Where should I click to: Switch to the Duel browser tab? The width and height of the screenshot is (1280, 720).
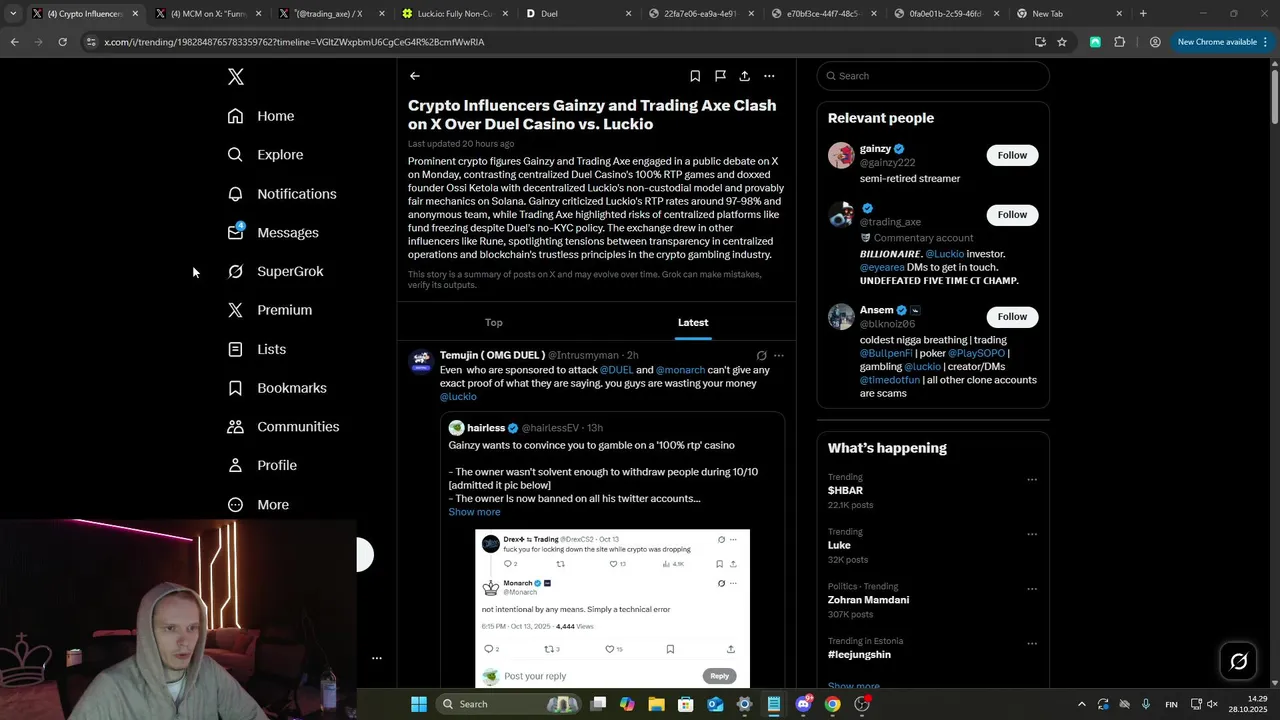click(578, 14)
